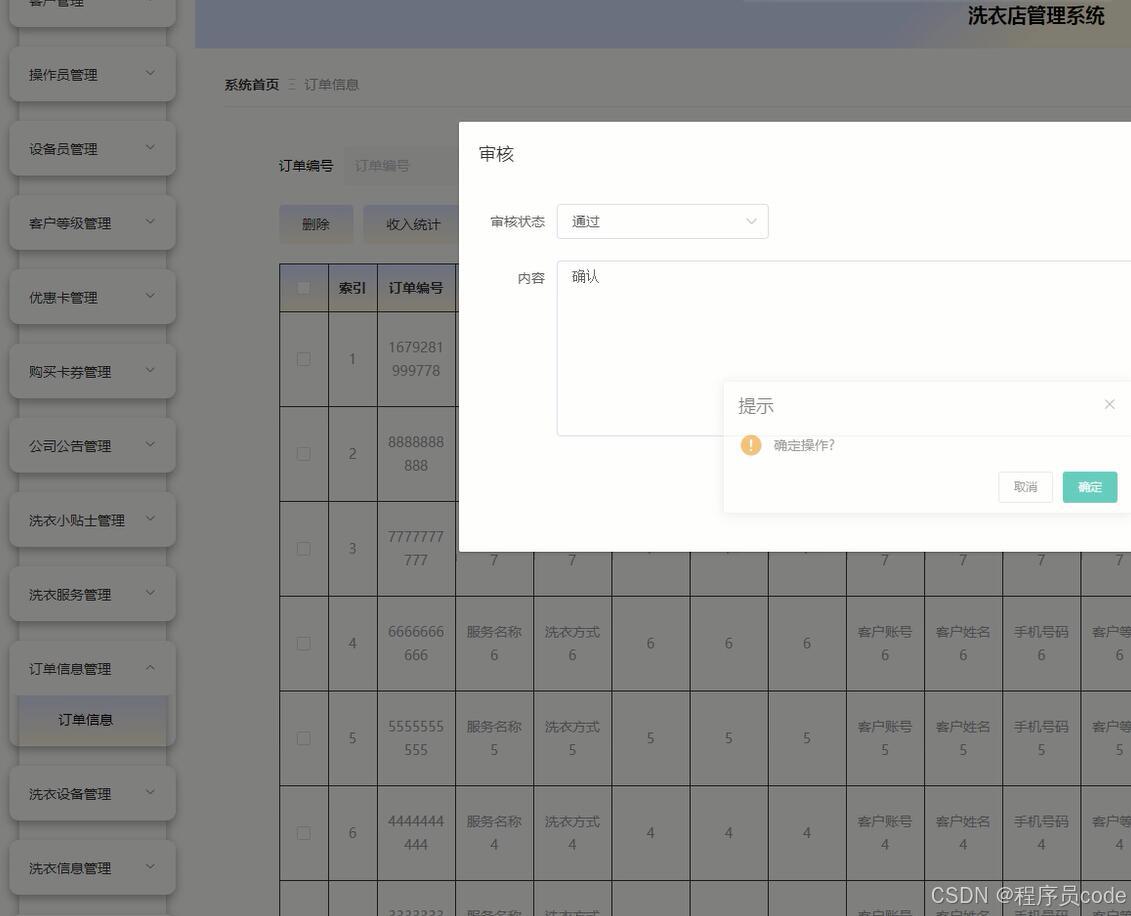
Task: Click order number 1679281999778 cell
Action: [416, 359]
